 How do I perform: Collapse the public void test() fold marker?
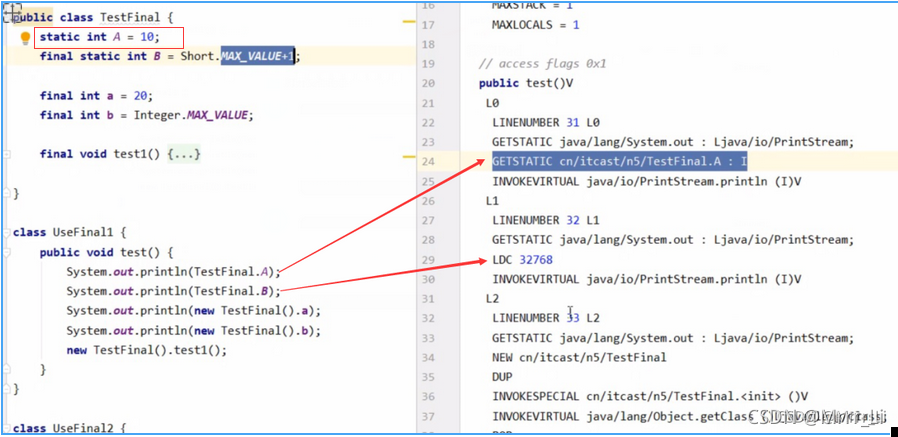(x=7, y=252)
